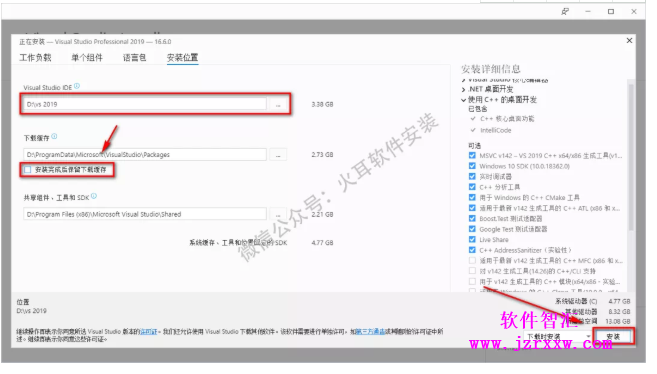Click the info icon beside Visual Studio IDE

coord(77,86)
